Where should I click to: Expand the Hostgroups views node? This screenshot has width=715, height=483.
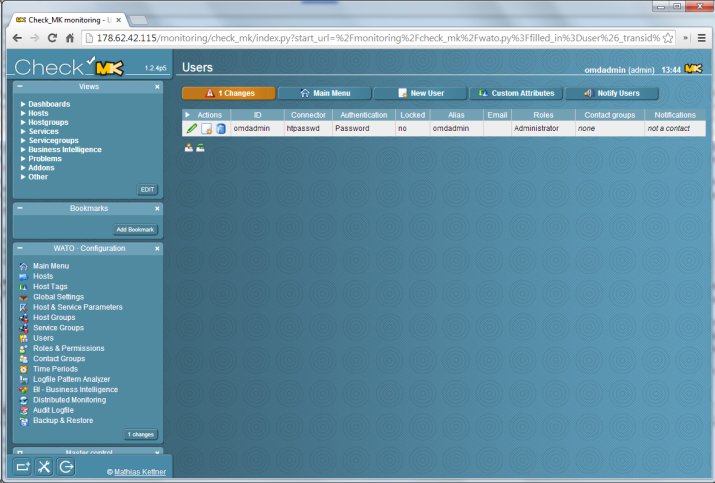(23, 122)
